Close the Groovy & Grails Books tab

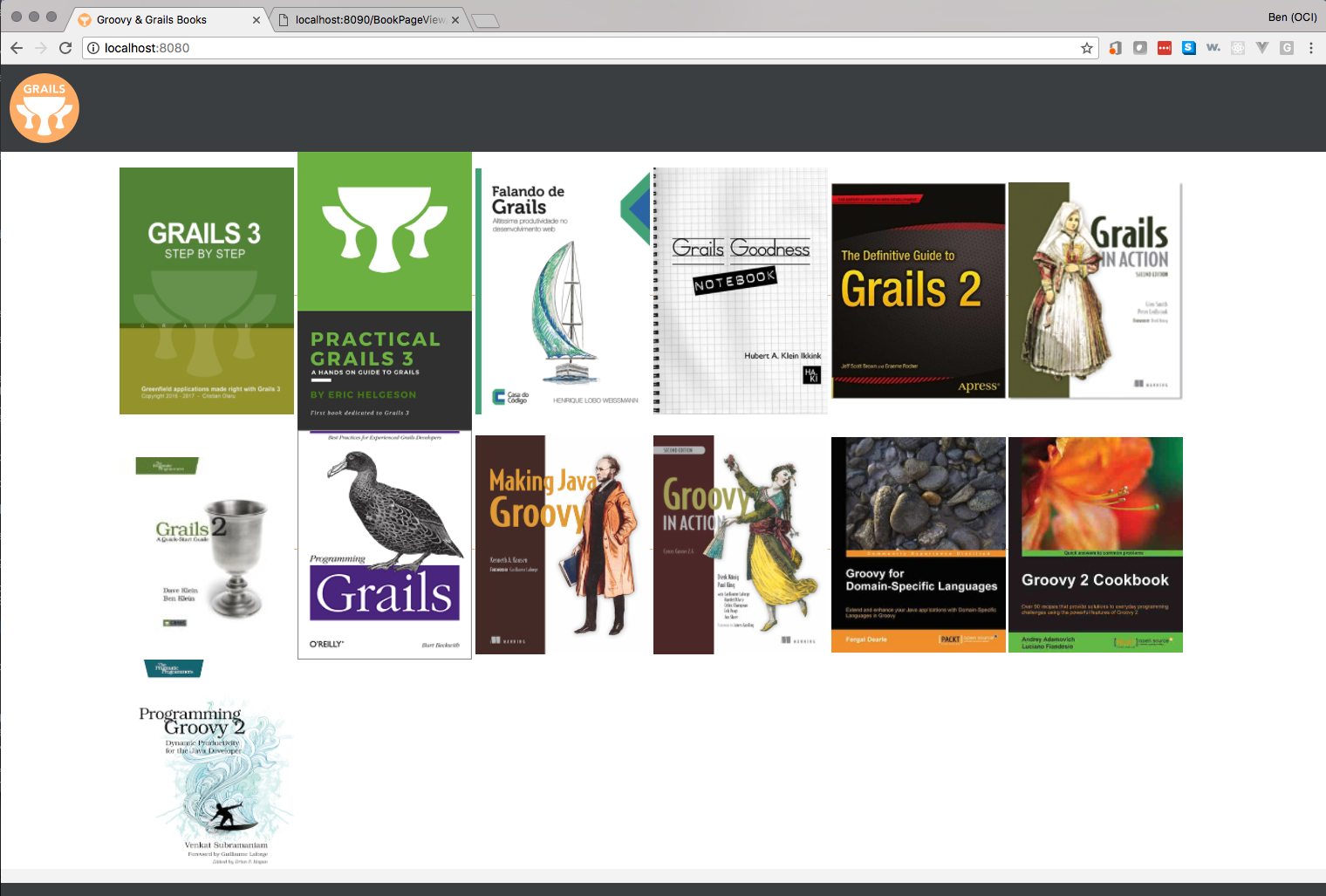click(x=256, y=20)
